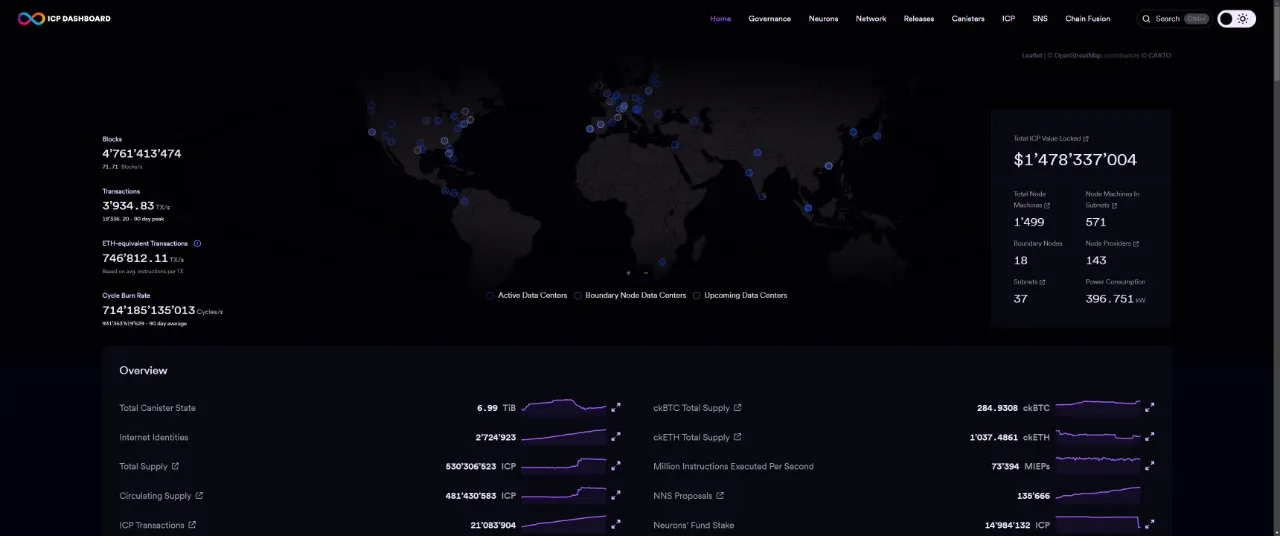Open the SNS nav item

(1040, 18)
